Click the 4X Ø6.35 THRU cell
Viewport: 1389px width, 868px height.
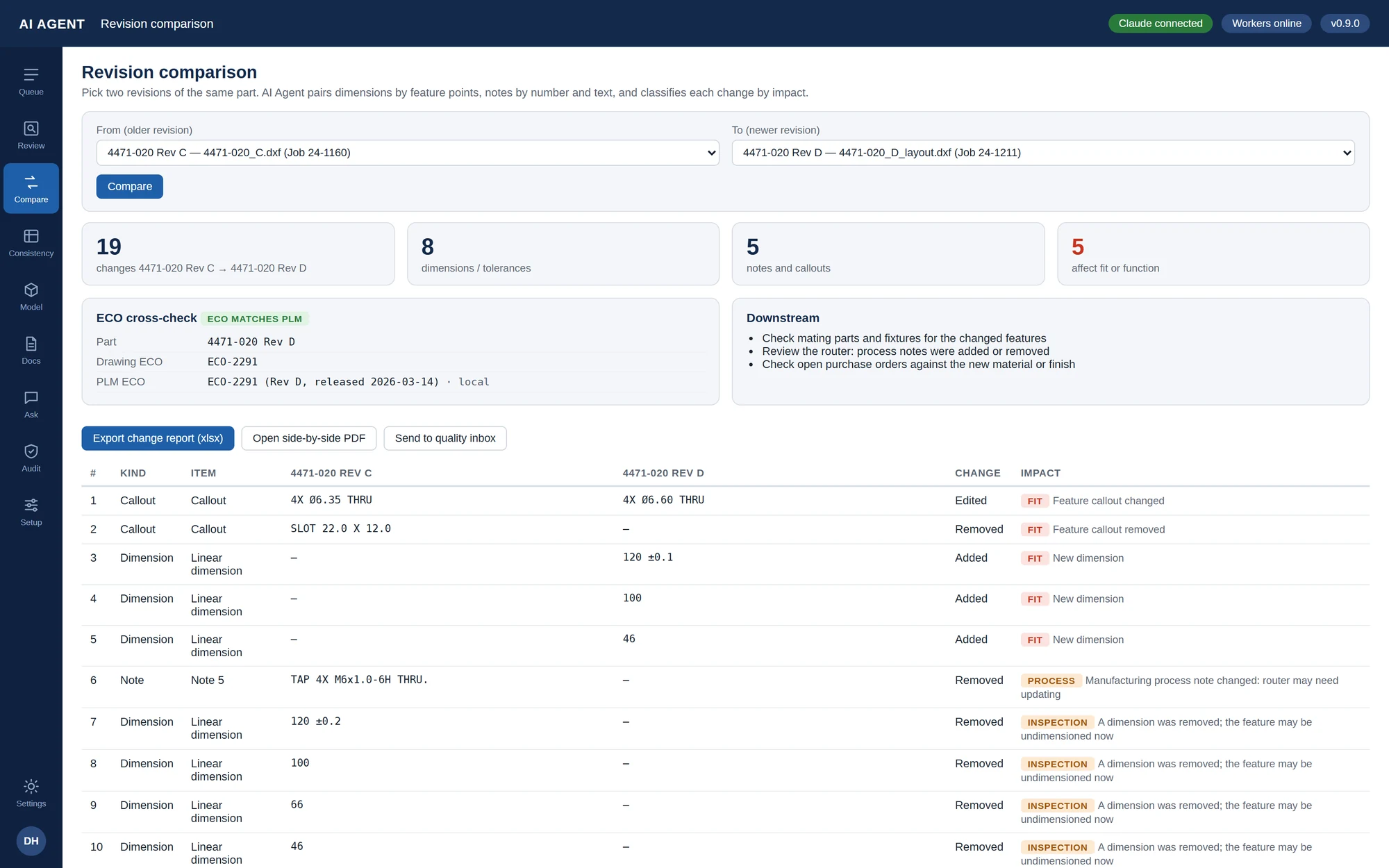click(331, 500)
